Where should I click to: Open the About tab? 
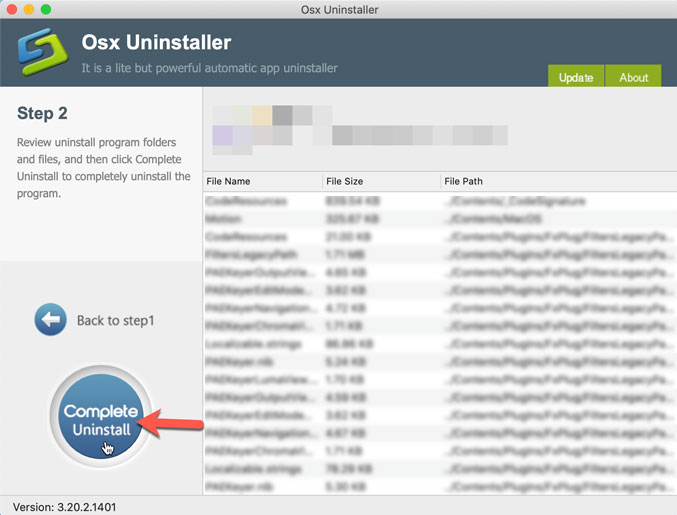633,77
